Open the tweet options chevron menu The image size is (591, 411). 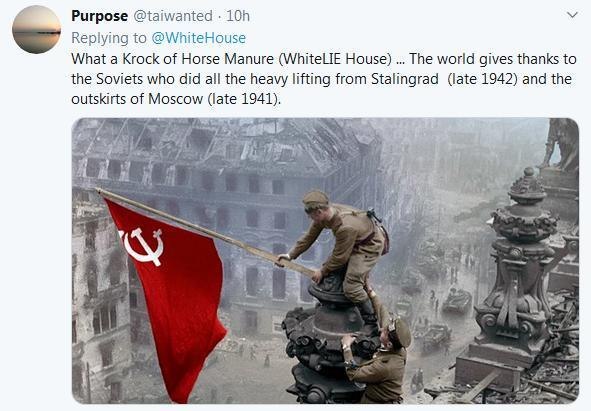pos(572,15)
